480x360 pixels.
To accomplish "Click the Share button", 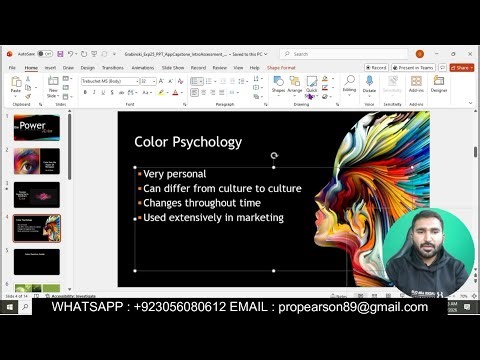I will point(462,68).
